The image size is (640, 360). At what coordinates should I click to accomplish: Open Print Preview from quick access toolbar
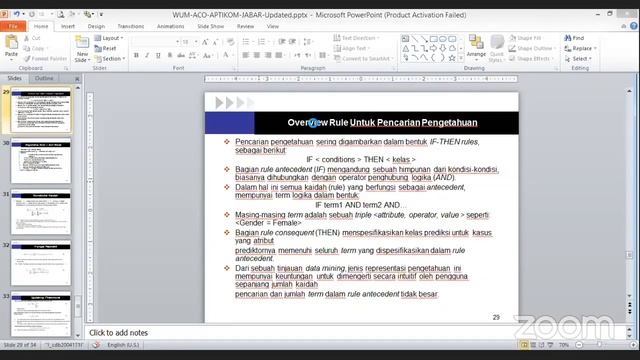(60, 14)
